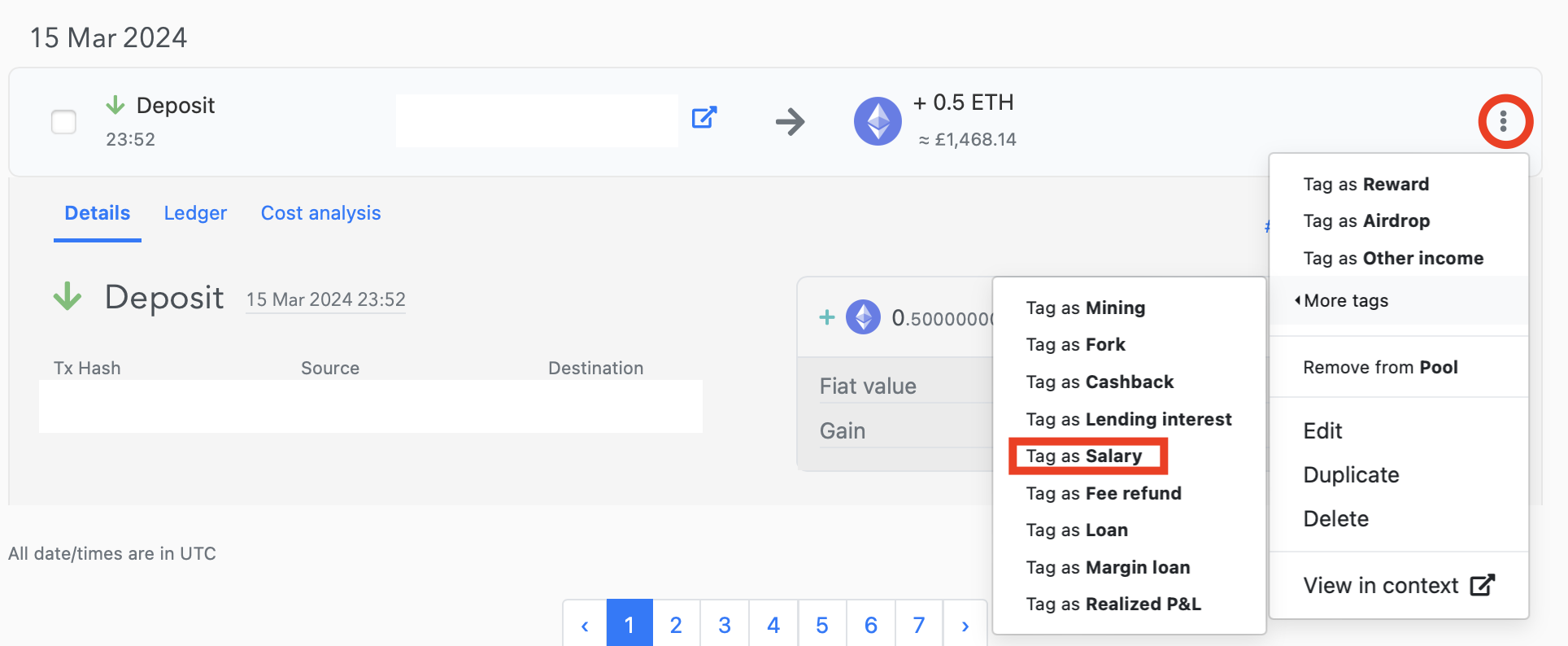
Task: Select Tag as Salary
Action: pyautogui.click(x=1084, y=456)
